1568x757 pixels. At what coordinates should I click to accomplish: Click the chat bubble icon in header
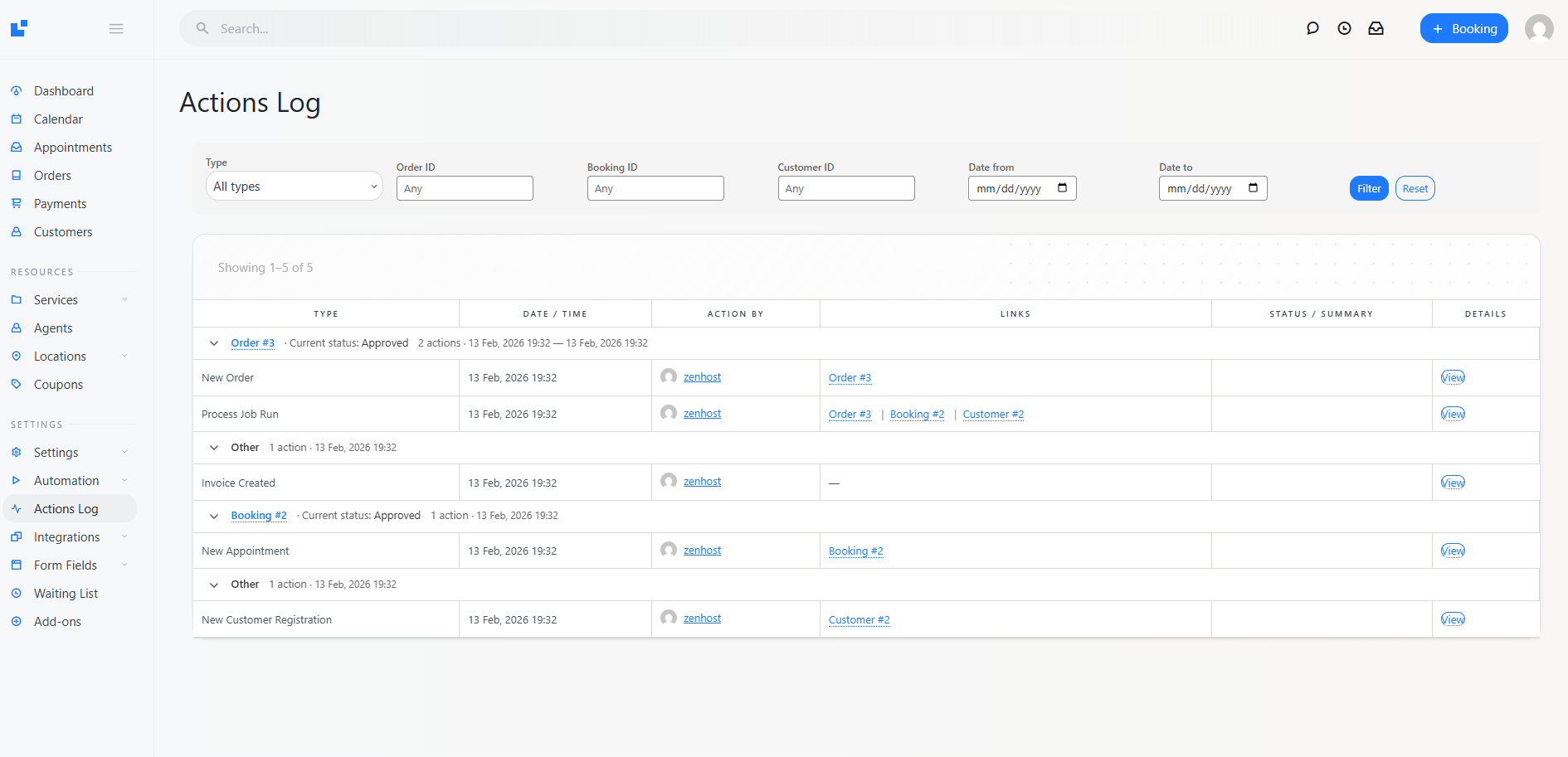tap(1312, 28)
